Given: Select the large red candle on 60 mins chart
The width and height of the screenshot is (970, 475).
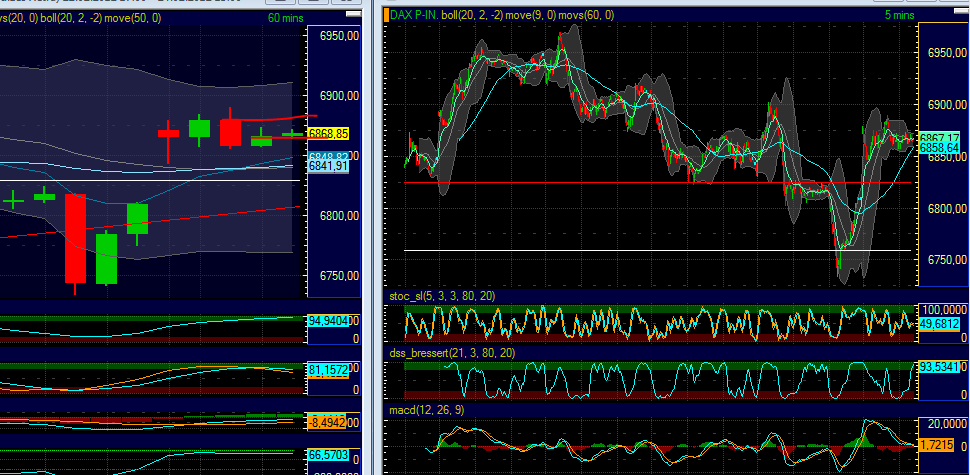Looking at the screenshot, I should (x=75, y=238).
